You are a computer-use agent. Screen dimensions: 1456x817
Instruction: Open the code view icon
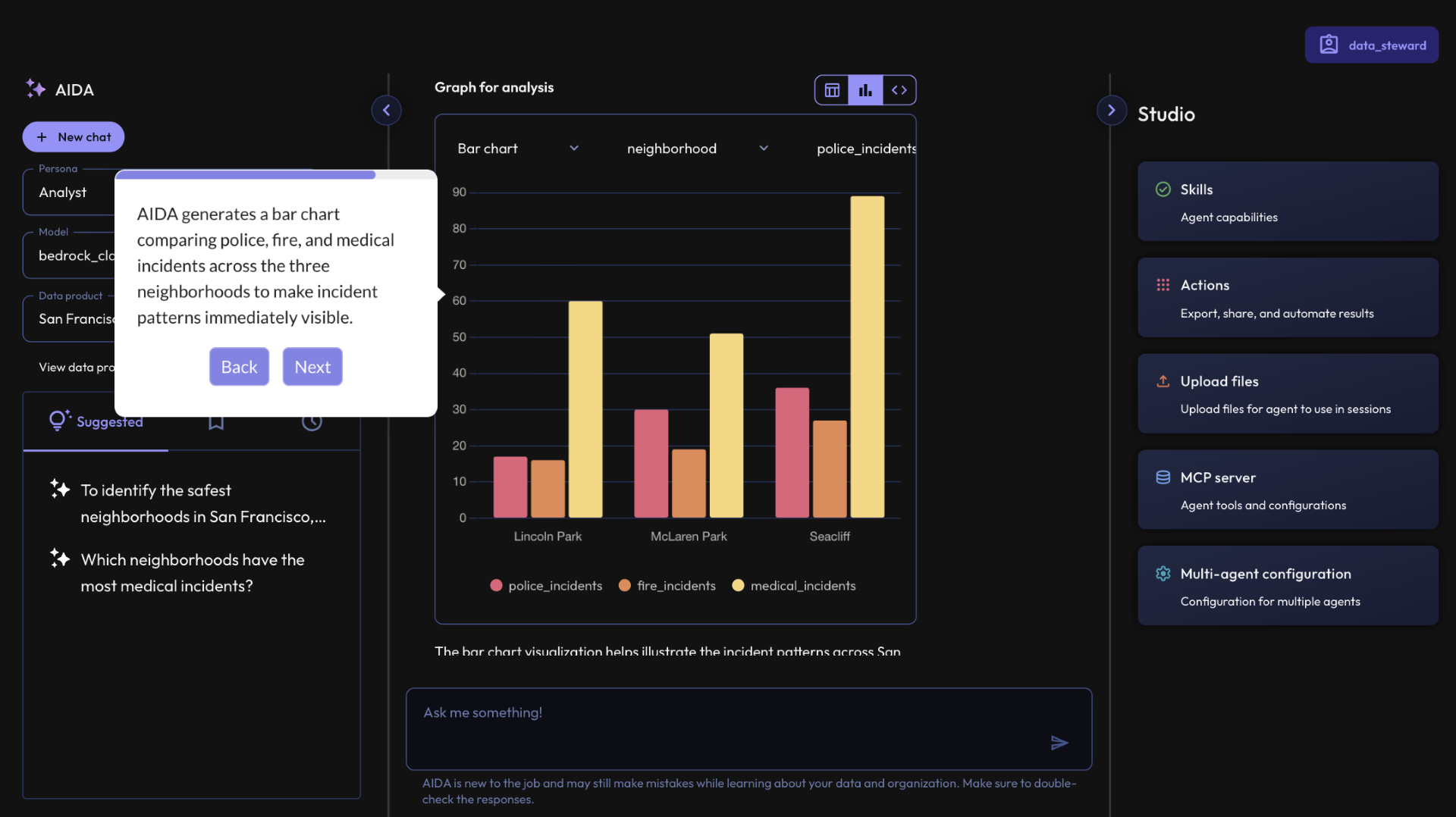(899, 90)
